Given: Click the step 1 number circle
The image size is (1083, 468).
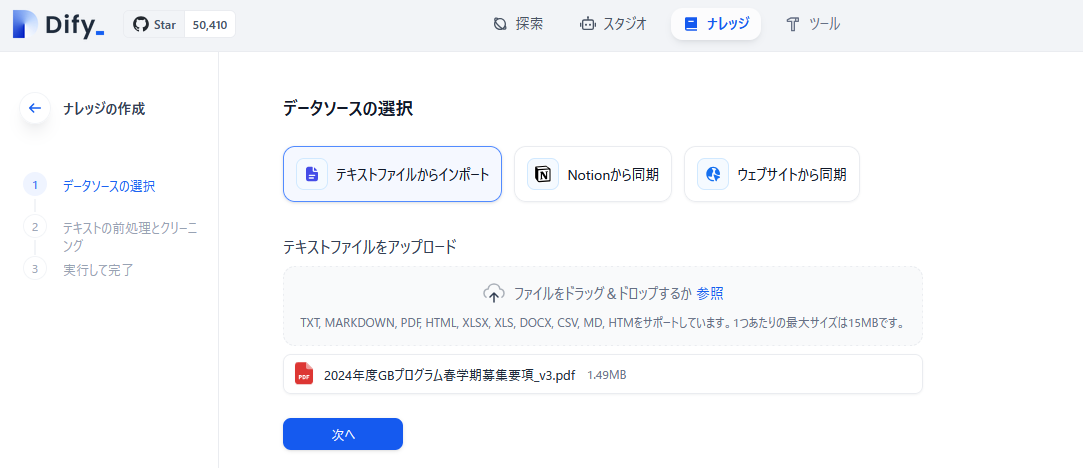Looking at the screenshot, I should click(x=35, y=185).
